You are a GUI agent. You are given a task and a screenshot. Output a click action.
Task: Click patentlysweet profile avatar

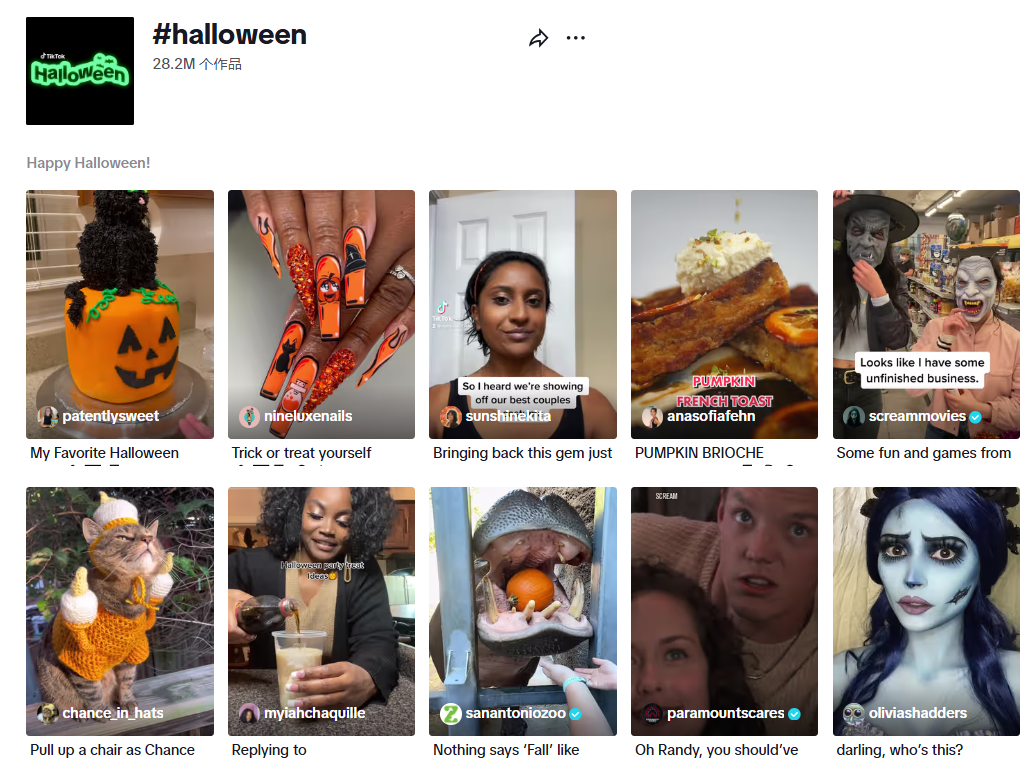click(47, 417)
